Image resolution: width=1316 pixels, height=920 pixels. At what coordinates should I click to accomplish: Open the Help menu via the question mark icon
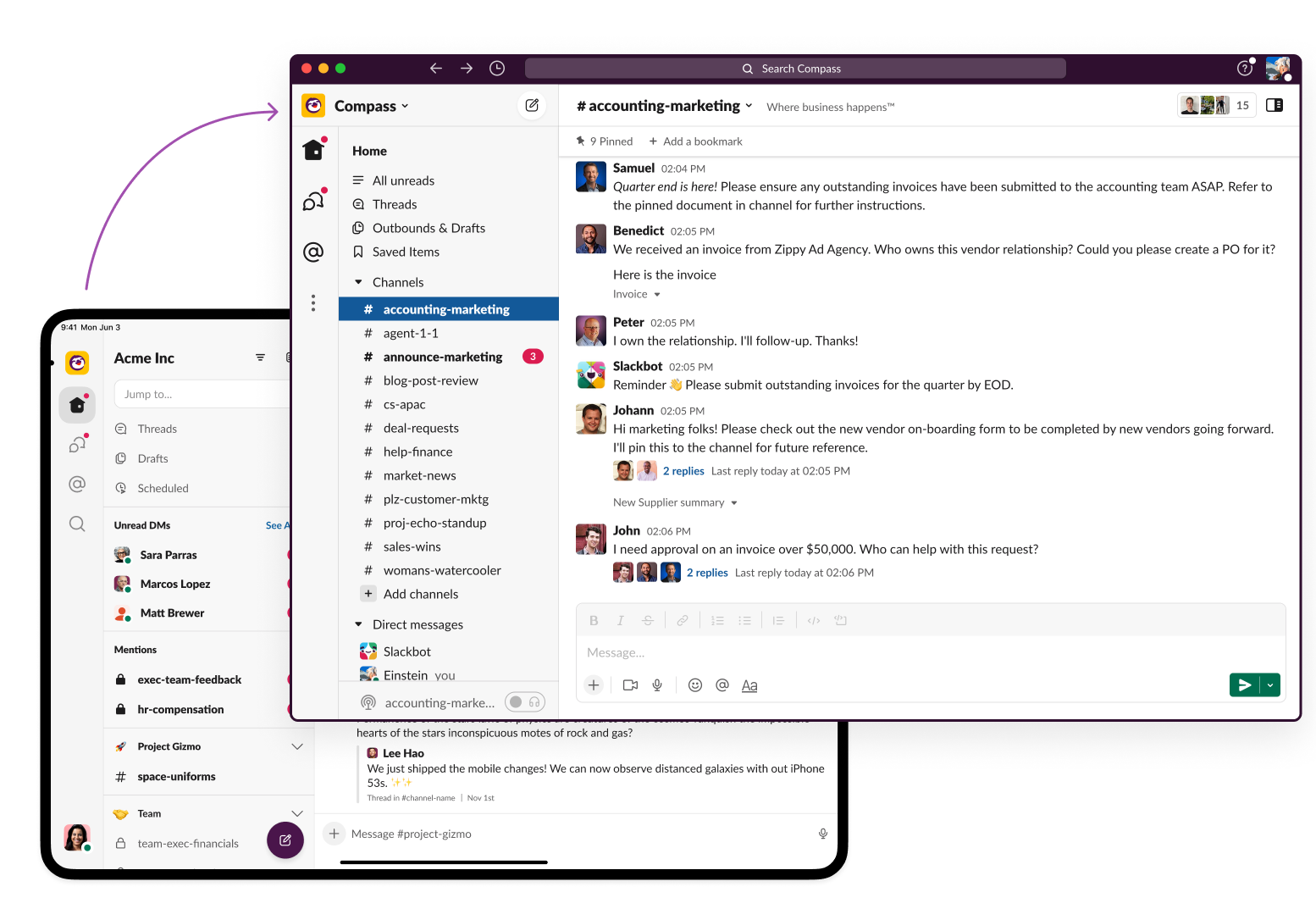click(x=1245, y=68)
